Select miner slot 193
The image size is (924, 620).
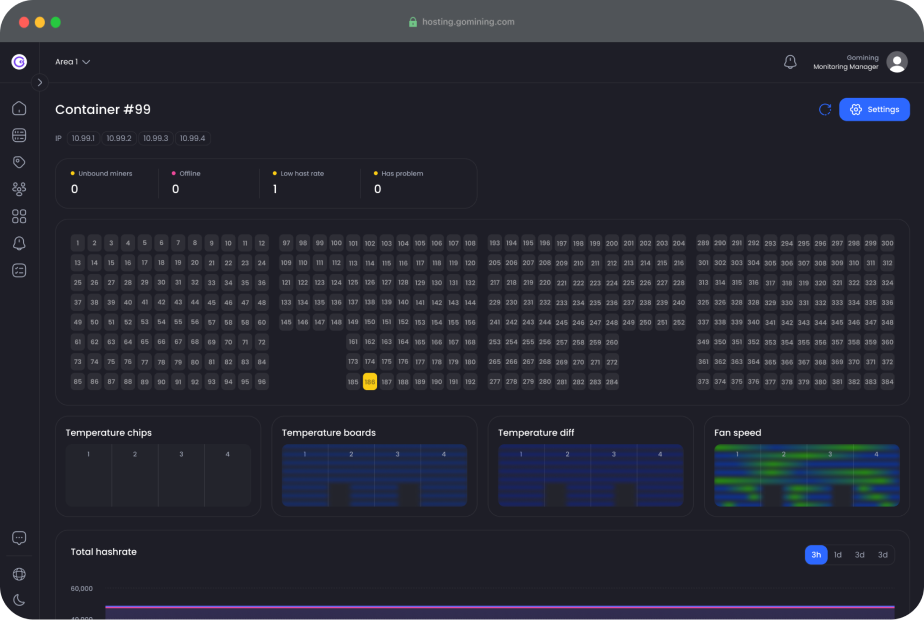[494, 243]
